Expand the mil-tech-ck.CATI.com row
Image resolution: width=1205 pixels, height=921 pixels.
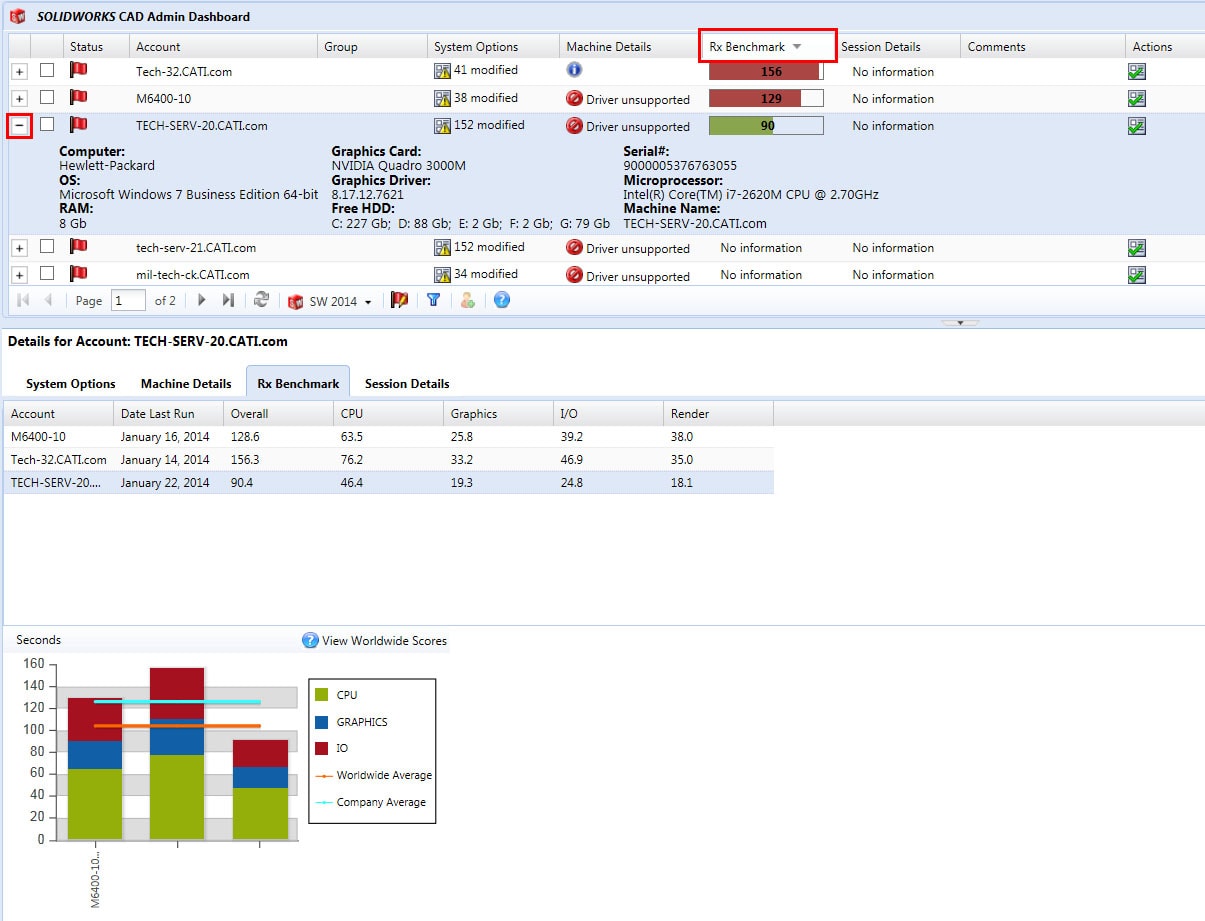click(x=20, y=274)
